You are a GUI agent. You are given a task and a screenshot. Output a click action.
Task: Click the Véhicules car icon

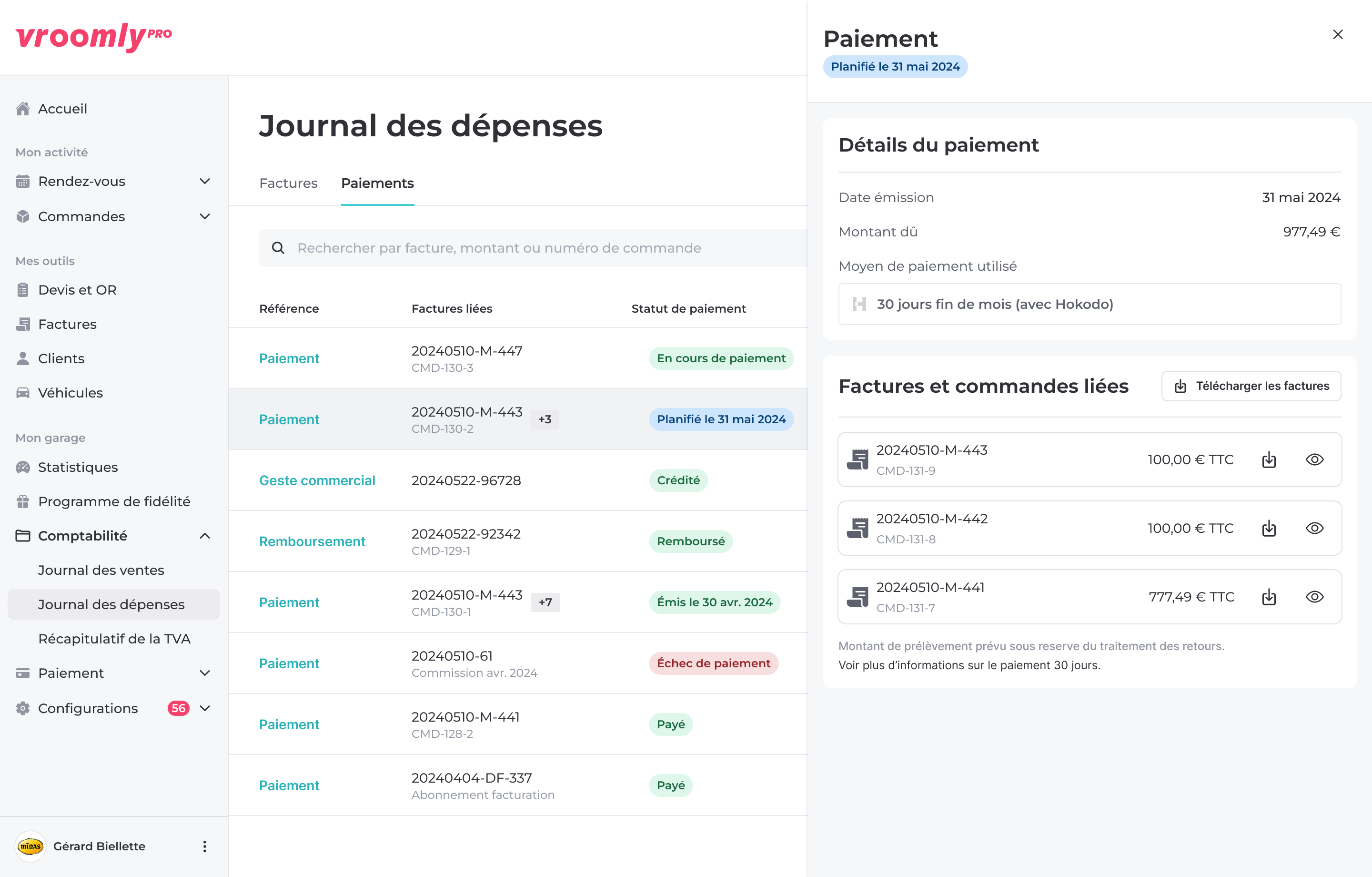[23, 393]
